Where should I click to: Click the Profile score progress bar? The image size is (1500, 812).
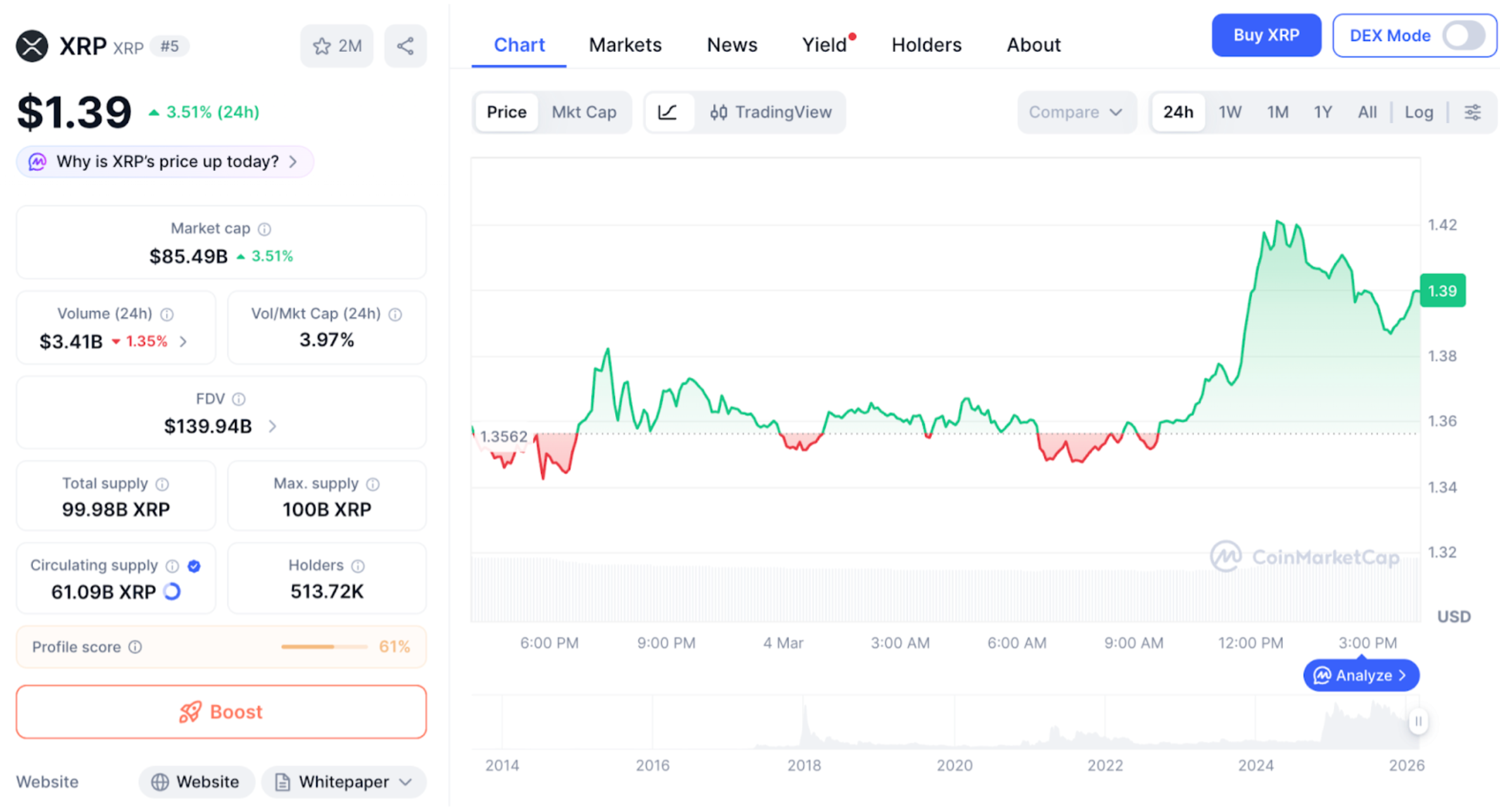323,647
